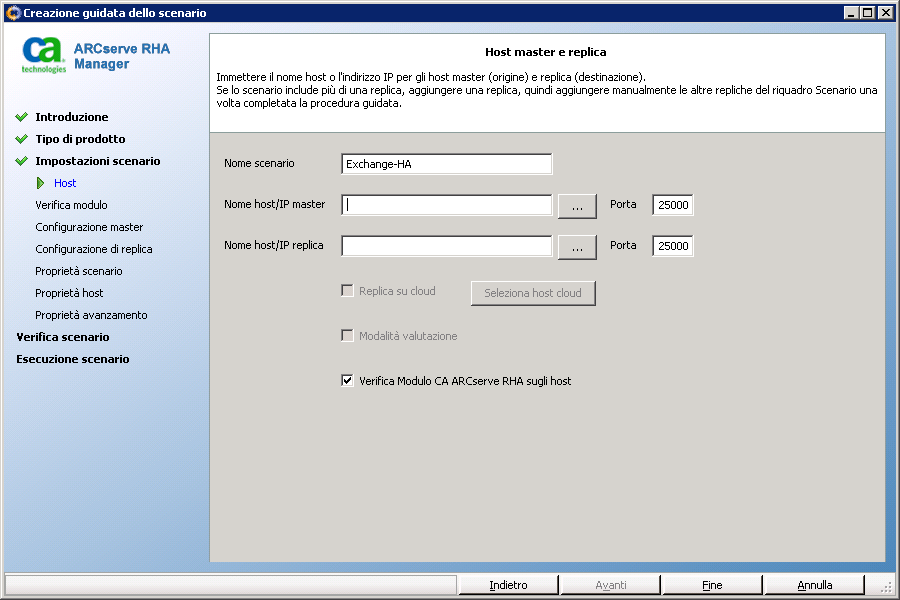Click the ARCserve RHA Manager title text
This screenshot has height=600, width=900.
pos(122,56)
